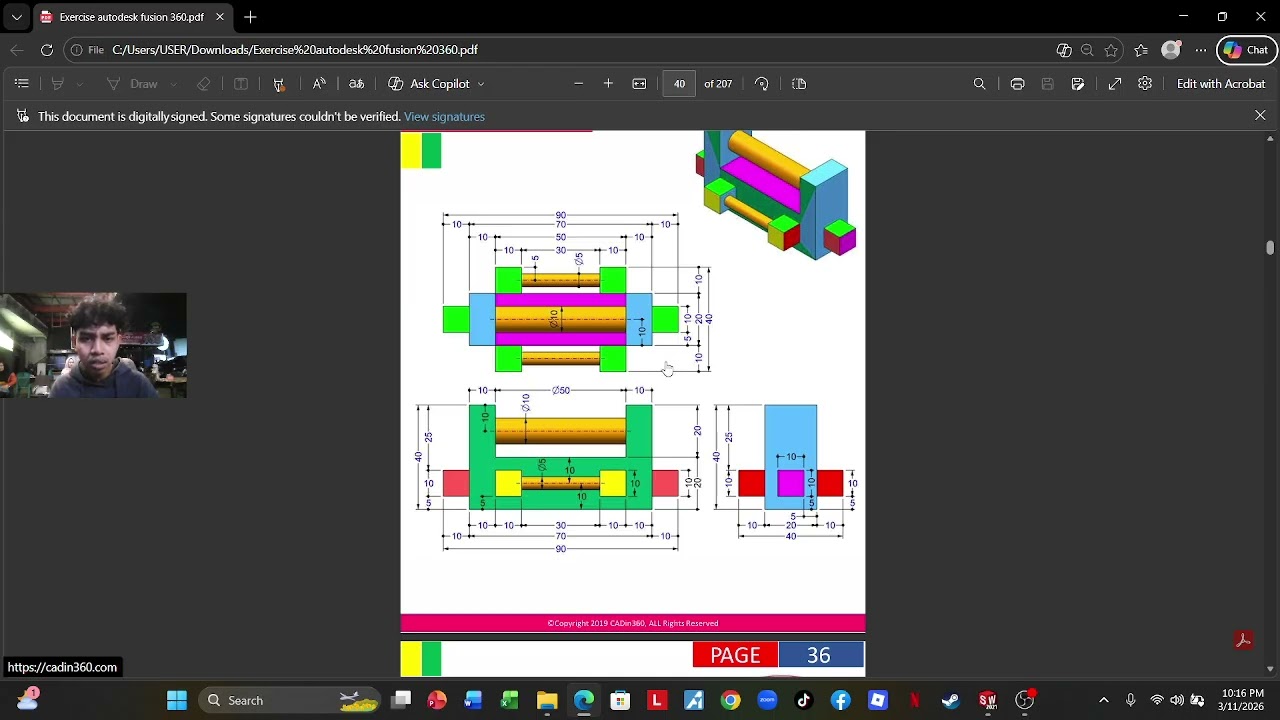
Task: Toggle the page view layout icon
Action: [799, 84]
